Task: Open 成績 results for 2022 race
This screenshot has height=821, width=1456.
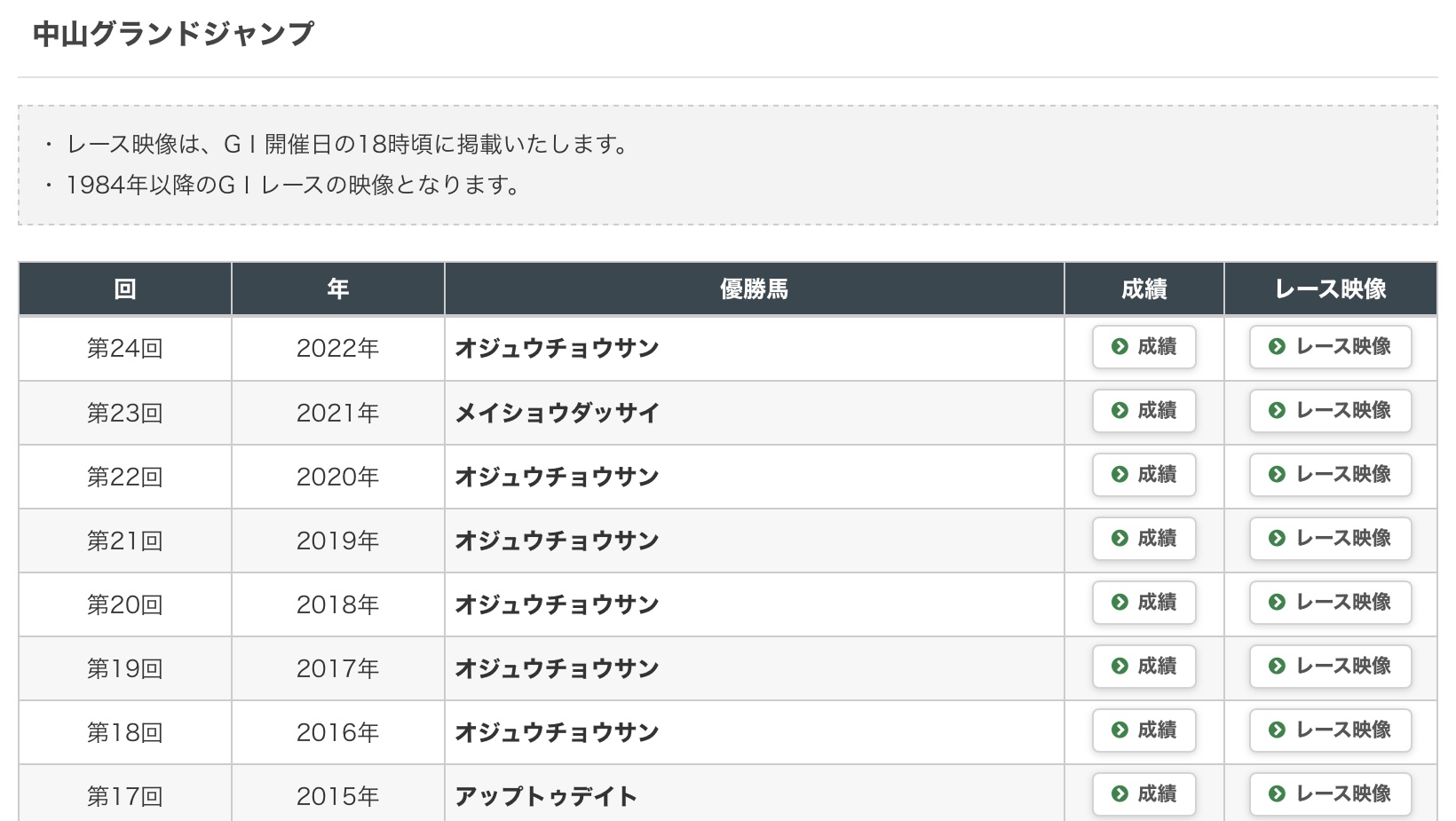Action: 1143,347
